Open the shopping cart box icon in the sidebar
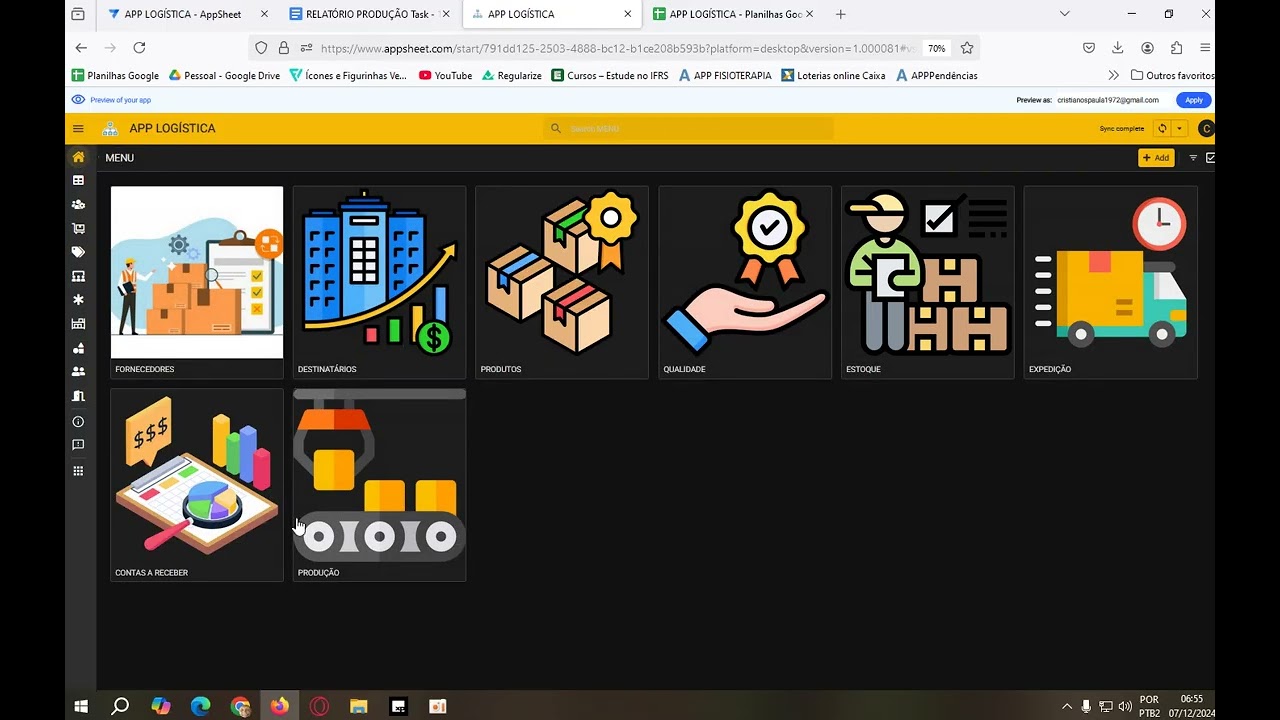The height and width of the screenshot is (720, 1280). click(x=78, y=229)
